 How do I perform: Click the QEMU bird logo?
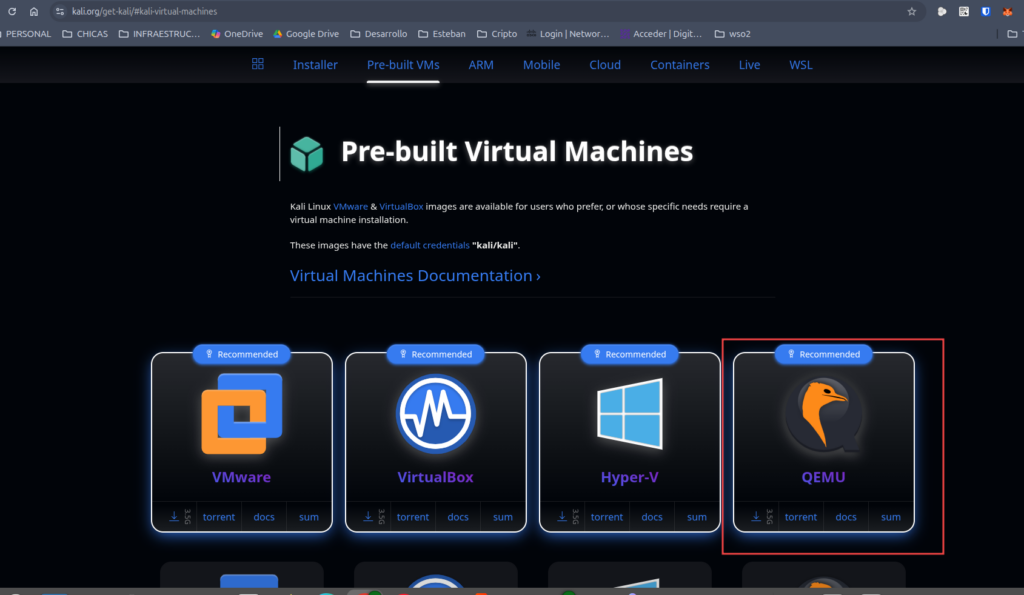pos(823,412)
